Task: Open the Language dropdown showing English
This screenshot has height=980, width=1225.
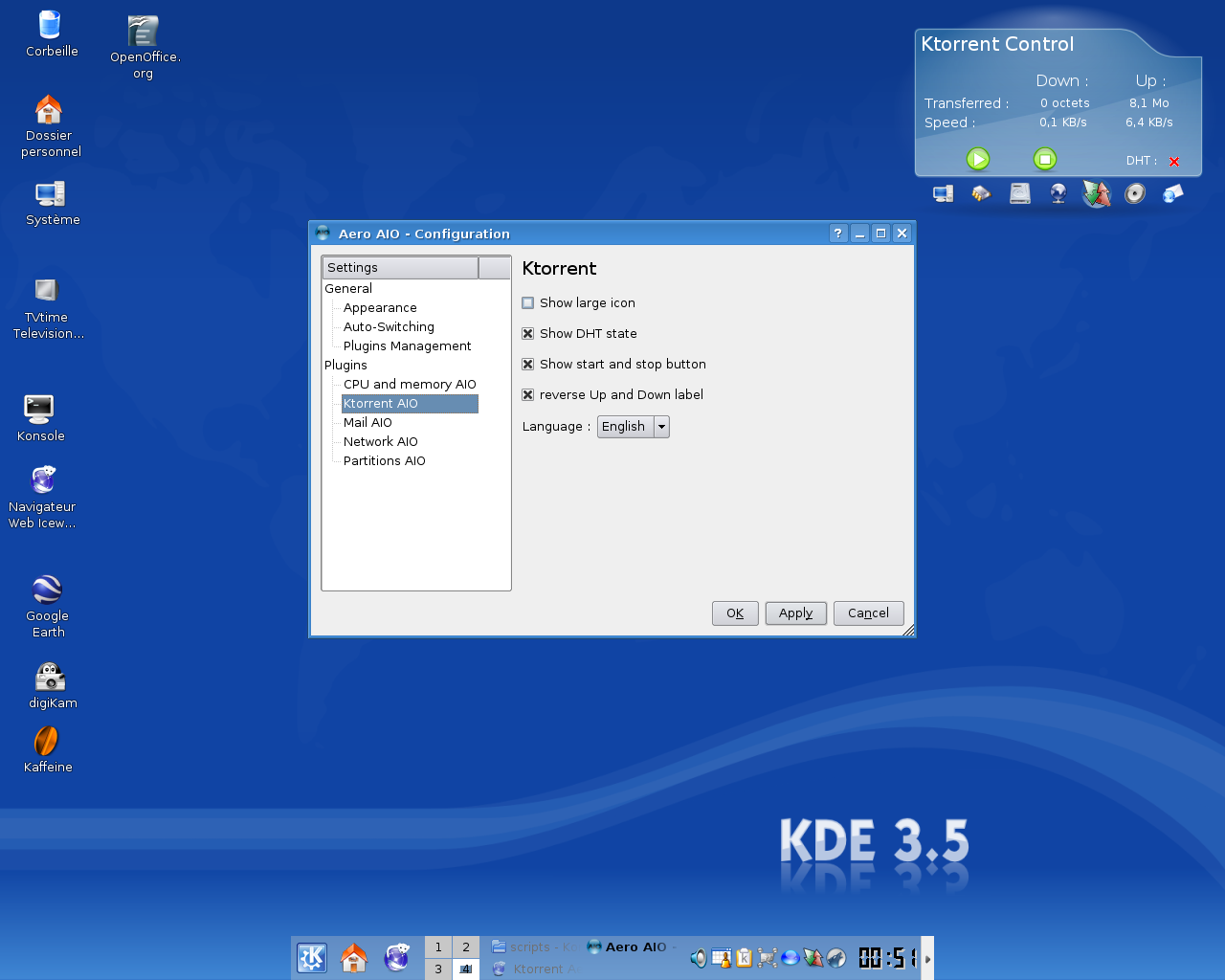Action: (634, 427)
